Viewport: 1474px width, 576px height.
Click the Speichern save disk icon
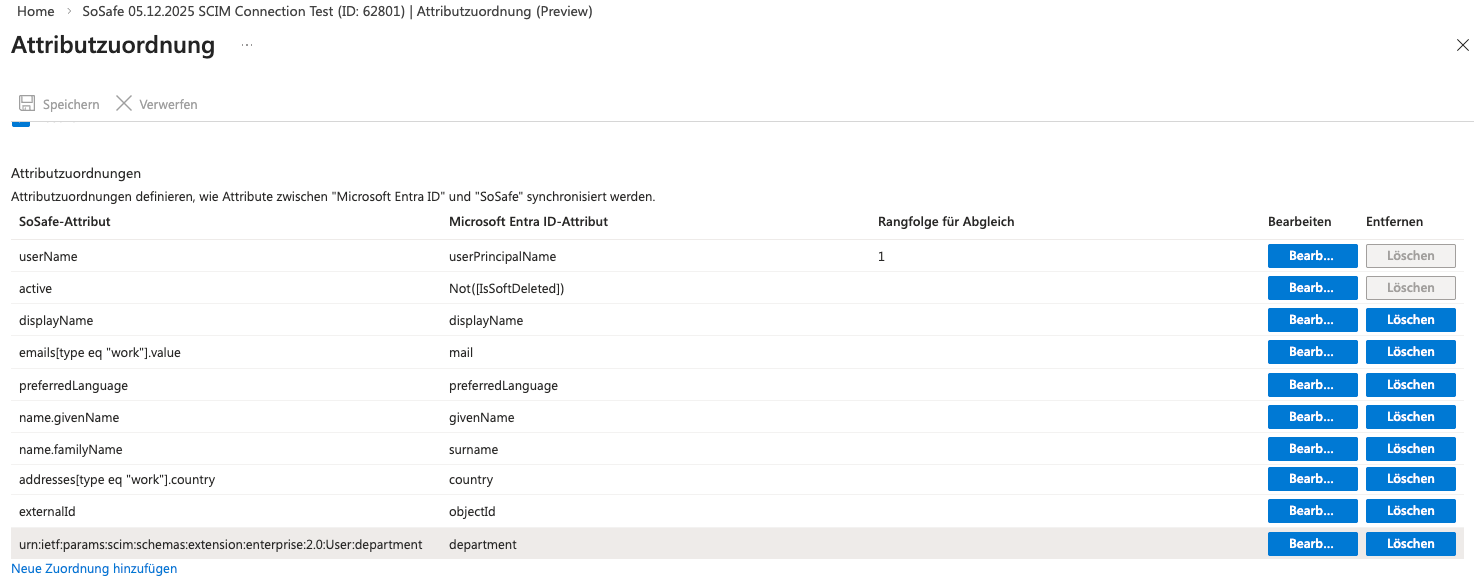pyautogui.click(x=26, y=104)
